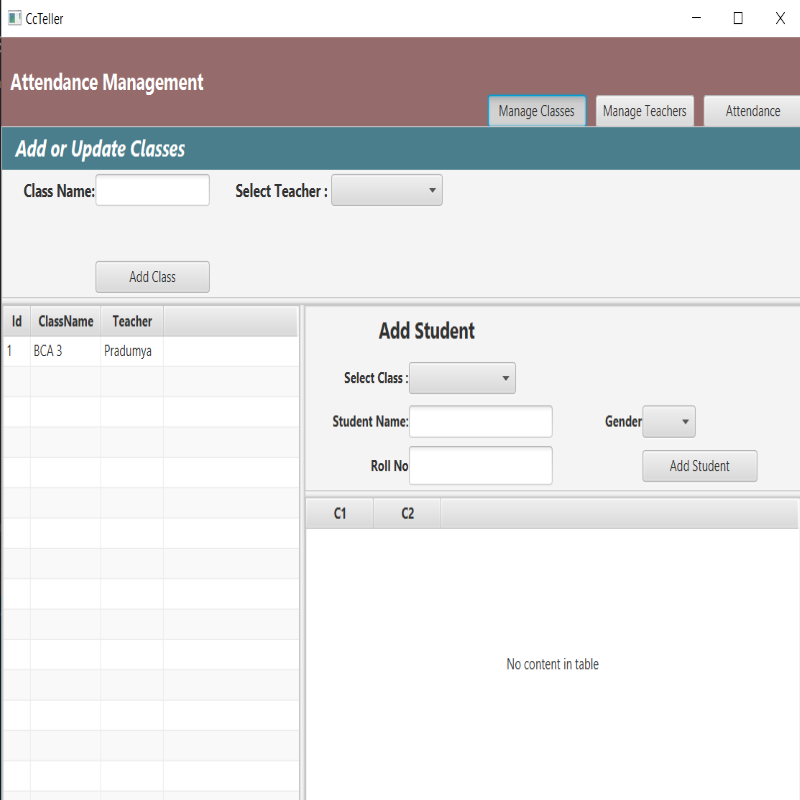The image size is (800, 800).
Task: Select the Roll No input box
Action: coord(481,466)
